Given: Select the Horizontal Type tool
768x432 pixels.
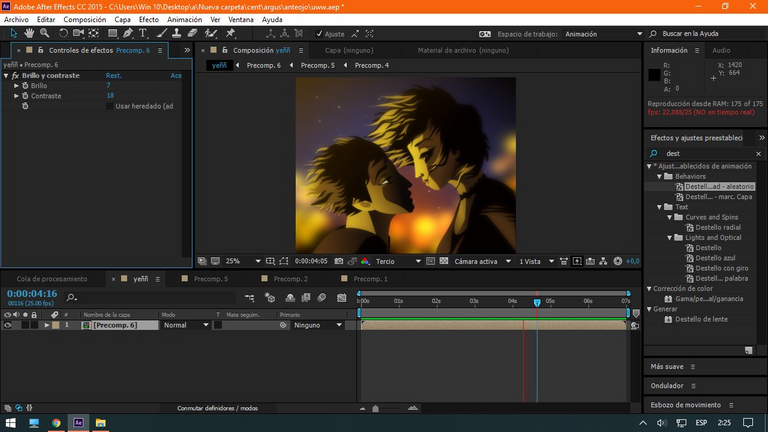Looking at the screenshot, I should 143,33.
